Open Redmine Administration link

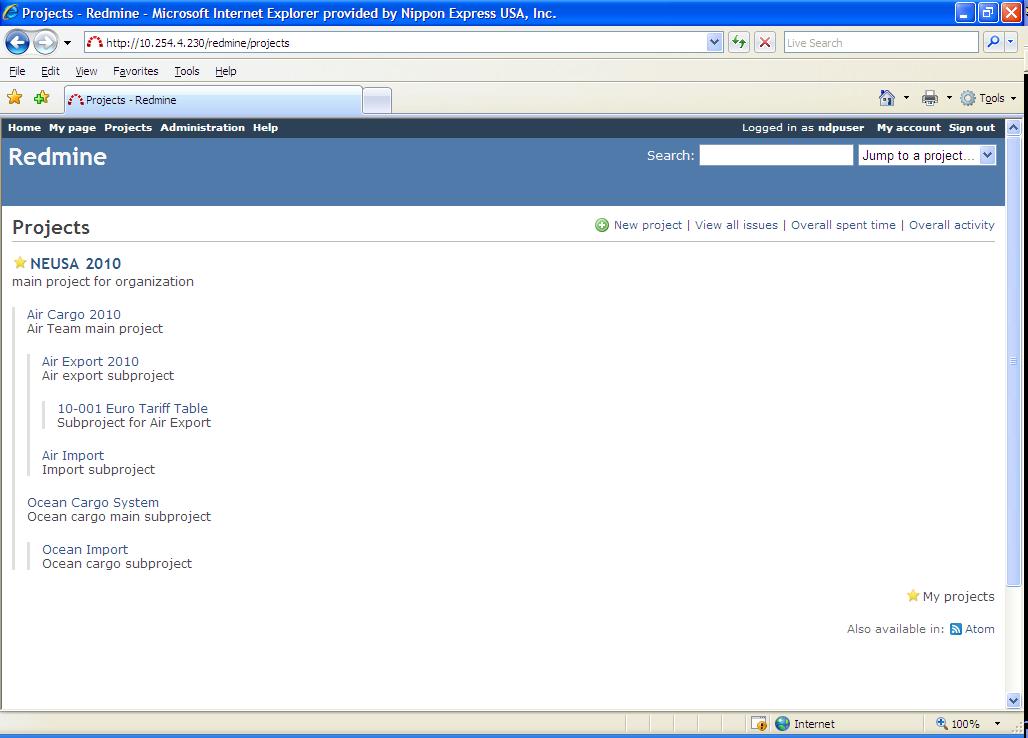[202, 128]
